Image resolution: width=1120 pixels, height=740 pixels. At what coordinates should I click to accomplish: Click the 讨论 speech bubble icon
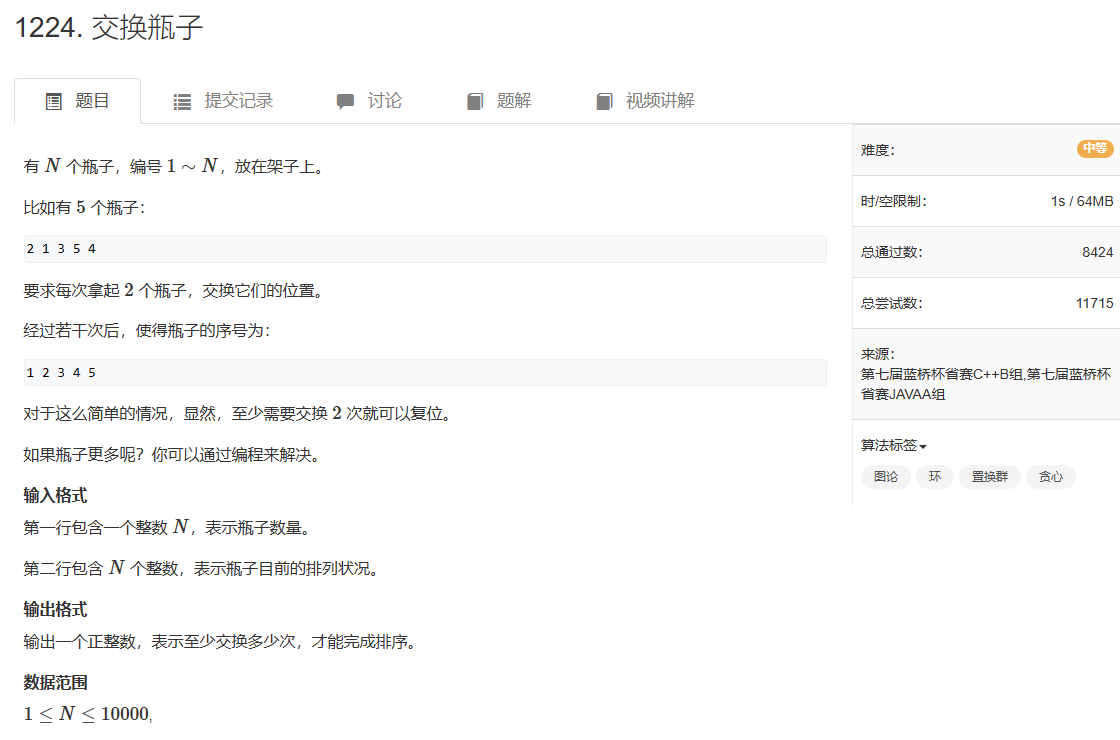tap(345, 101)
